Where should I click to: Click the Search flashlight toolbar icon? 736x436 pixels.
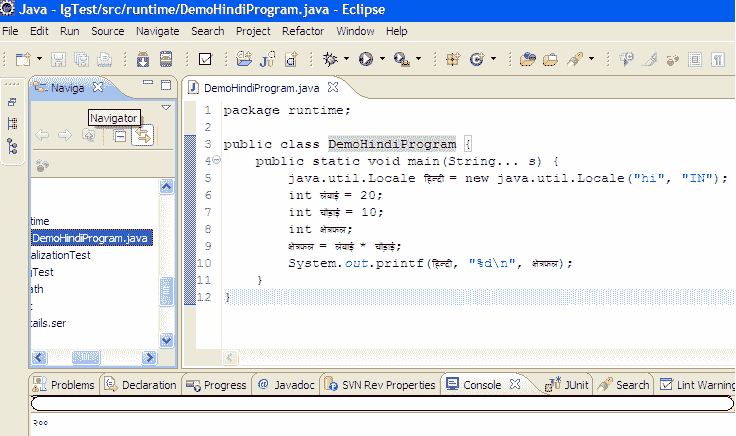pos(575,60)
